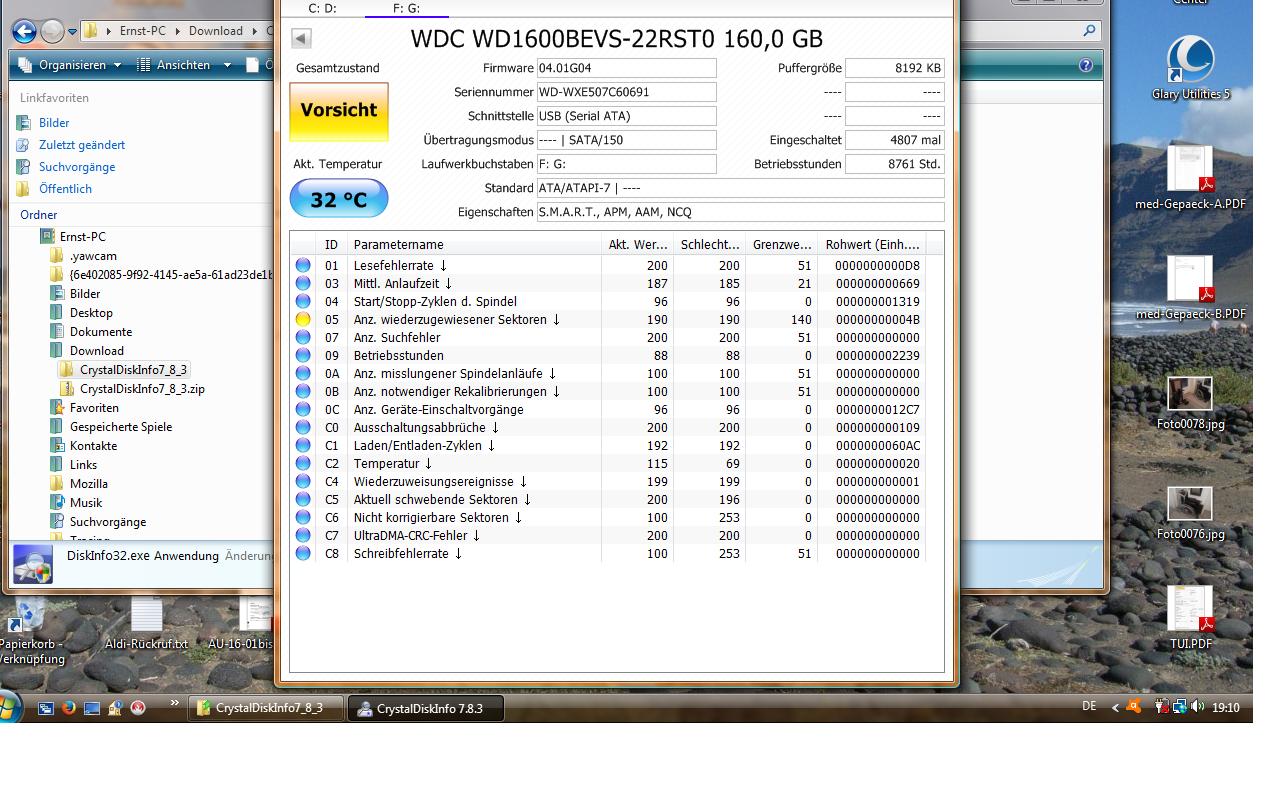Switch to the C: D: disk tab

coord(322,8)
